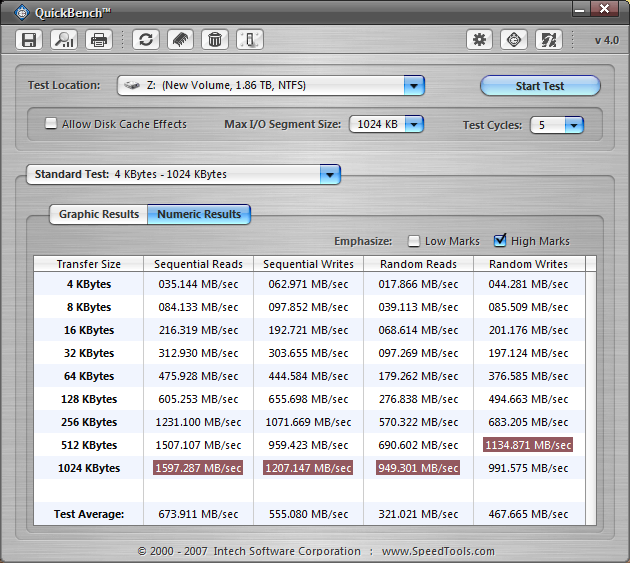Enable Allow Disk Cache Effects checkbox
This screenshot has width=630, height=563.
pos(51,124)
